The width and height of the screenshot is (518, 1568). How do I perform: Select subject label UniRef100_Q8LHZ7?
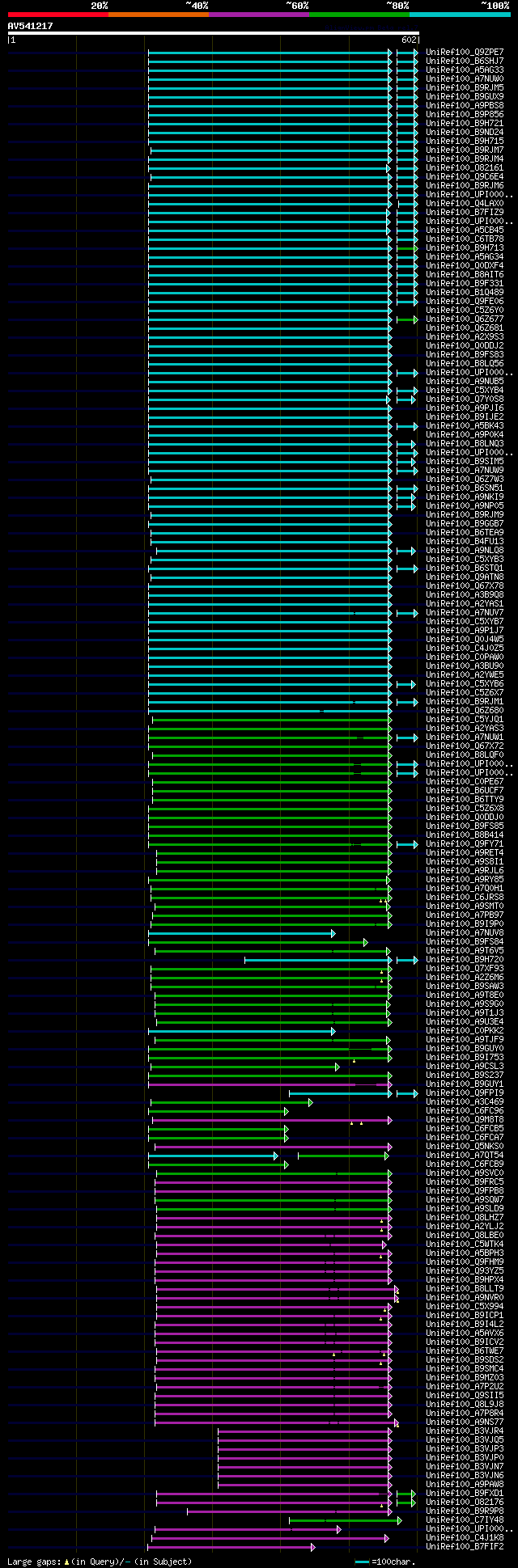[x=465, y=1217]
